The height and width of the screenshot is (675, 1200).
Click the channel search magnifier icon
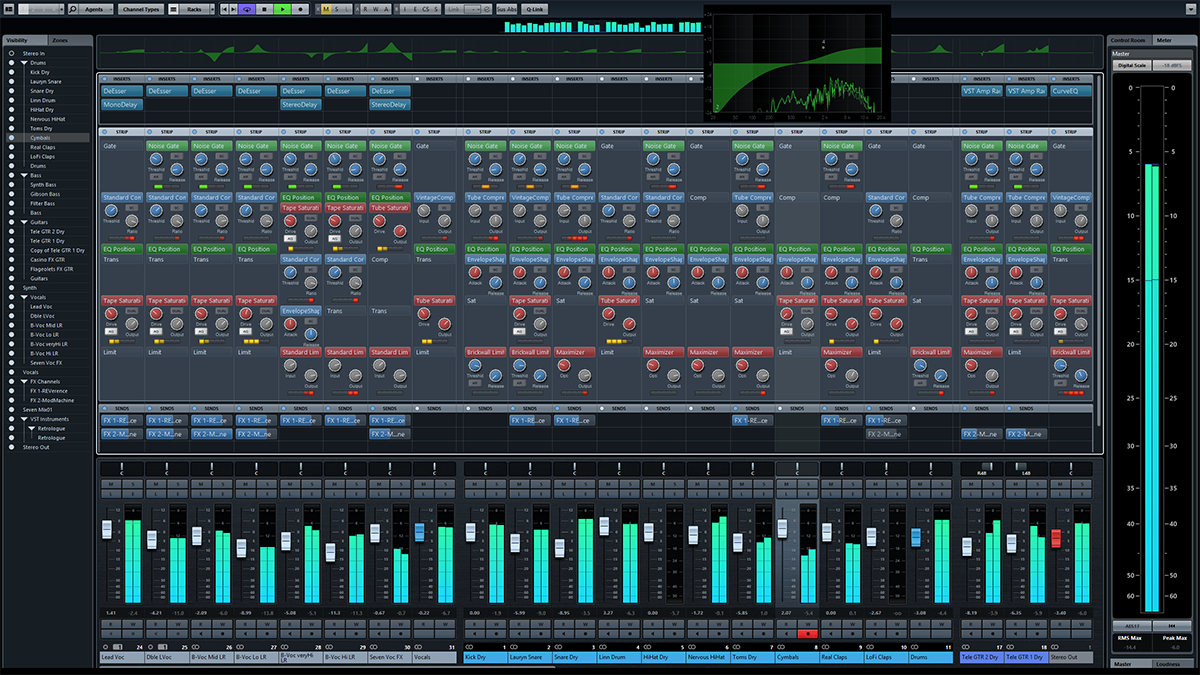(x=73, y=9)
